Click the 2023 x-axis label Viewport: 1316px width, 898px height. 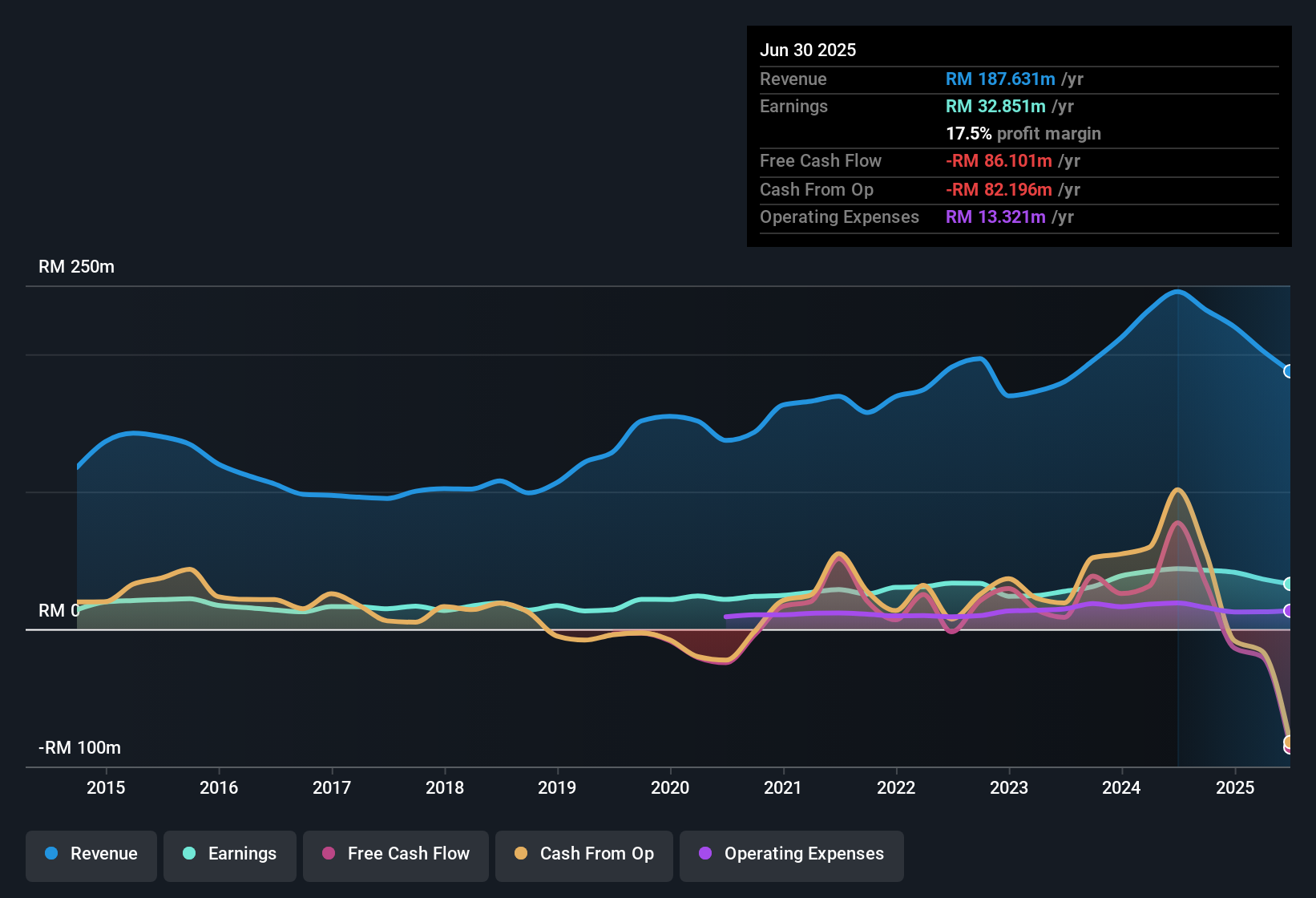click(1009, 787)
